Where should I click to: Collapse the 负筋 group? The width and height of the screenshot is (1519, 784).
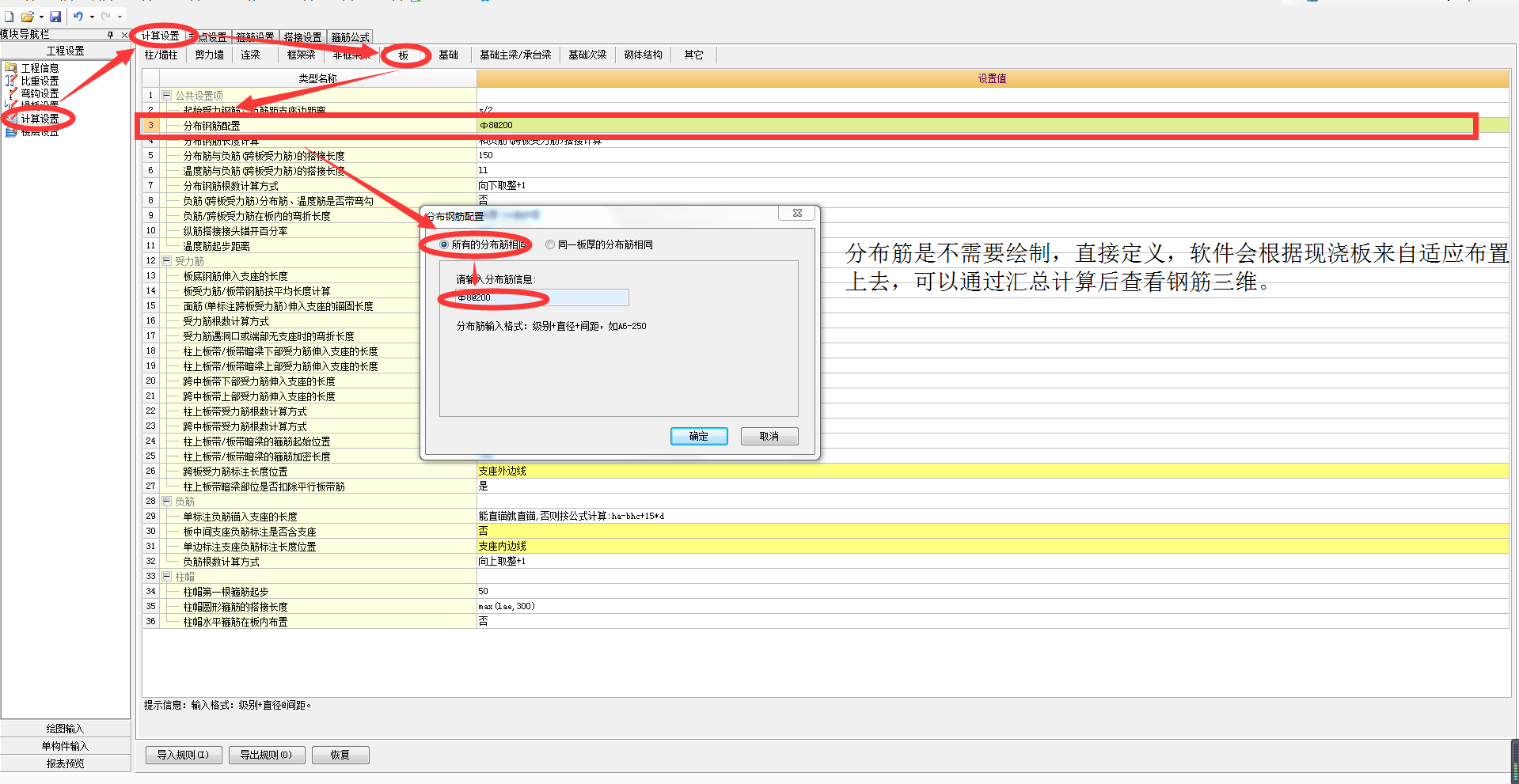pos(167,501)
